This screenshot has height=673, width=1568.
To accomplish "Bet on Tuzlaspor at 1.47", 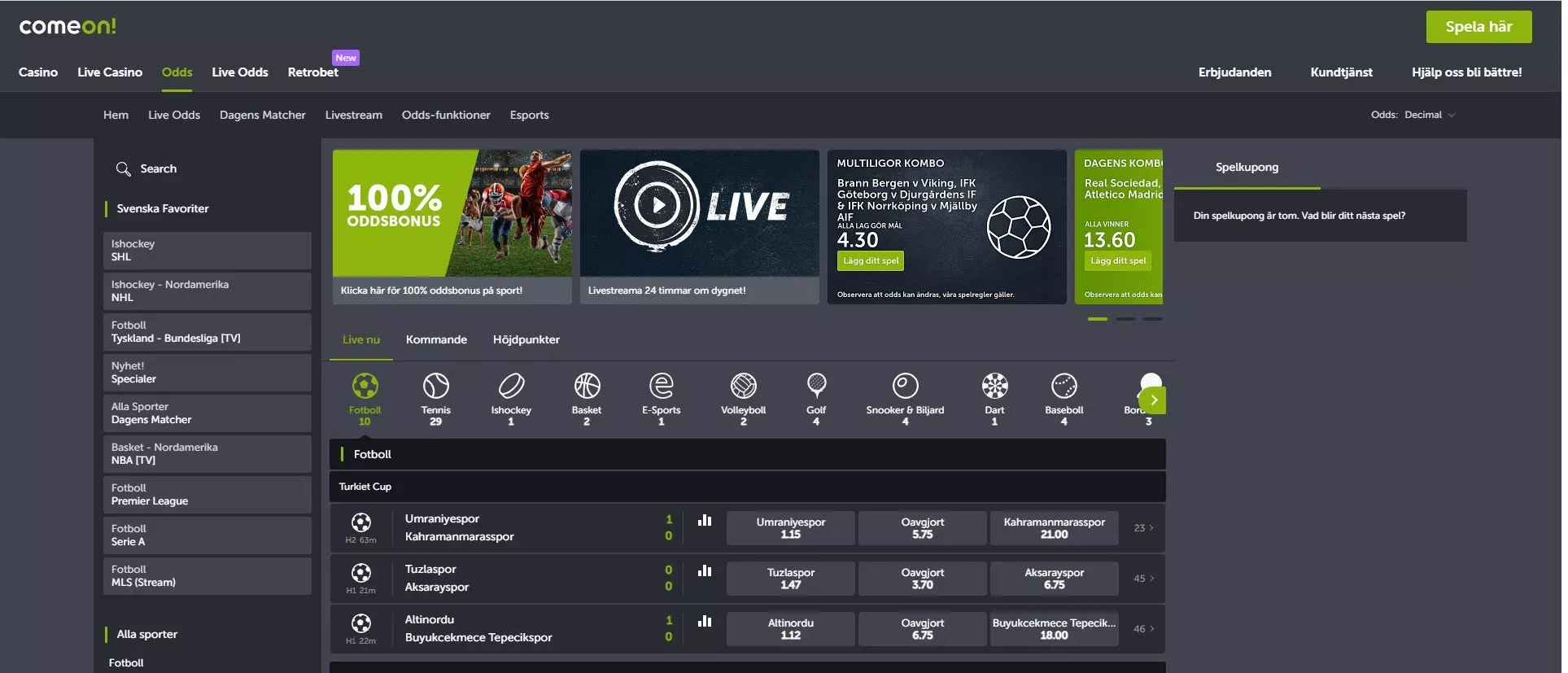I will [791, 579].
